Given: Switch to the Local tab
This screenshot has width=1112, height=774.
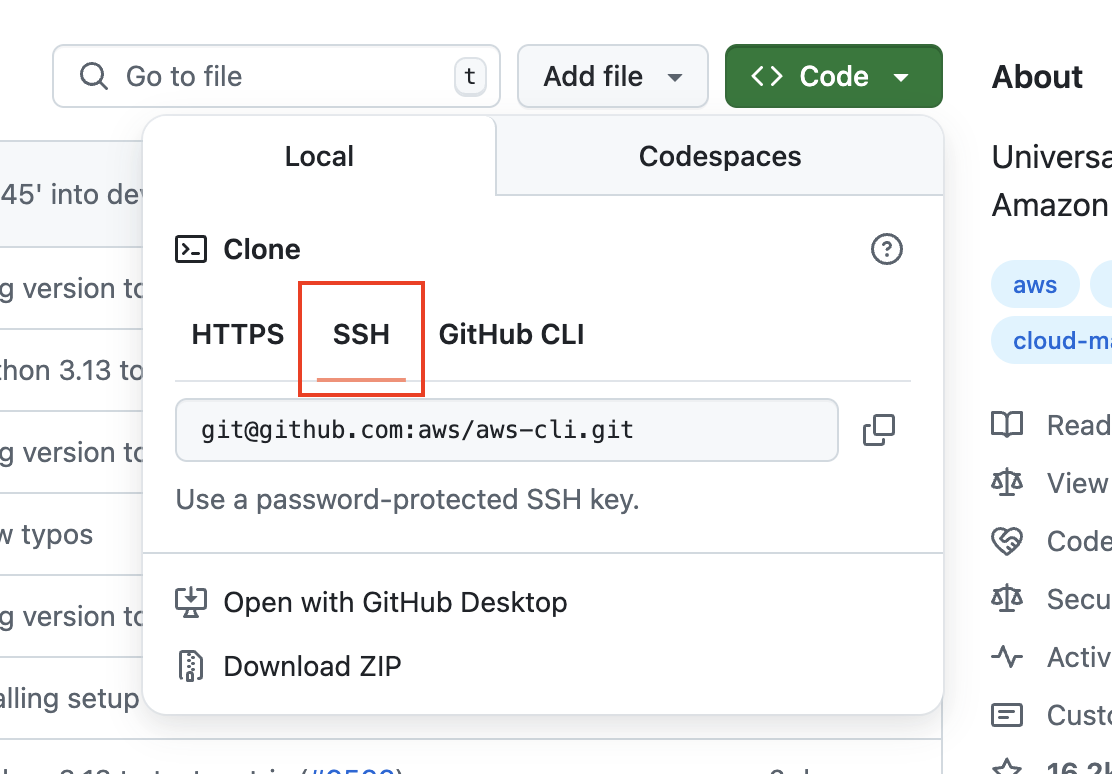Looking at the screenshot, I should pos(319,156).
